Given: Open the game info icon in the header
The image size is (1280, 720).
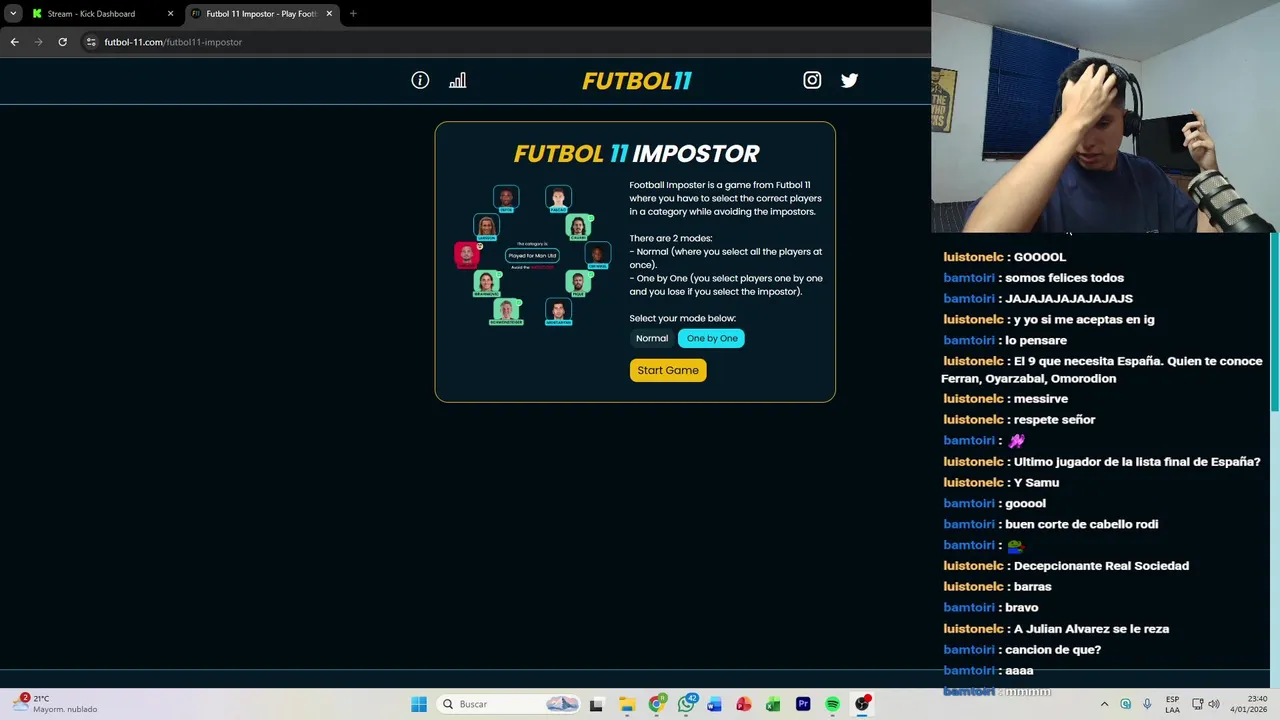Looking at the screenshot, I should pyautogui.click(x=420, y=80).
